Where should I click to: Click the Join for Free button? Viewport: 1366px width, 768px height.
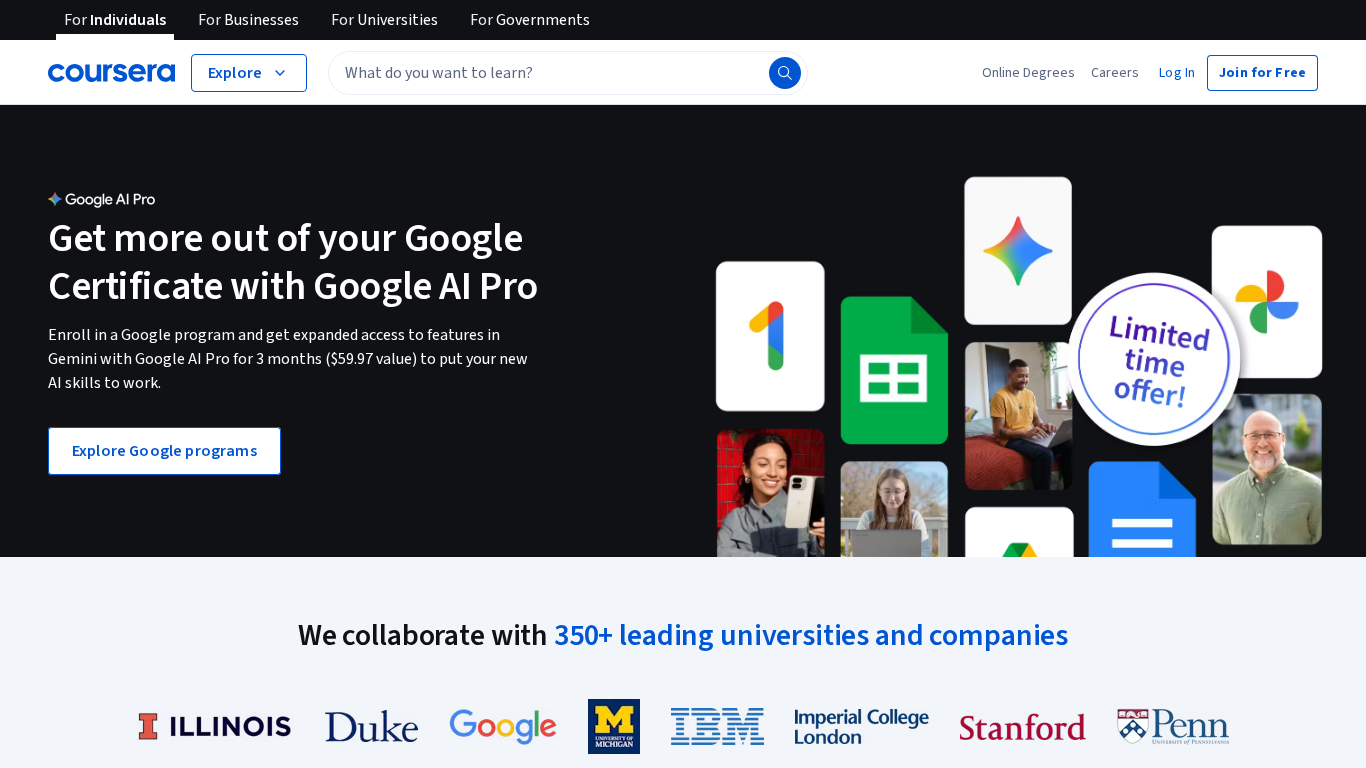tap(1262, 72)
